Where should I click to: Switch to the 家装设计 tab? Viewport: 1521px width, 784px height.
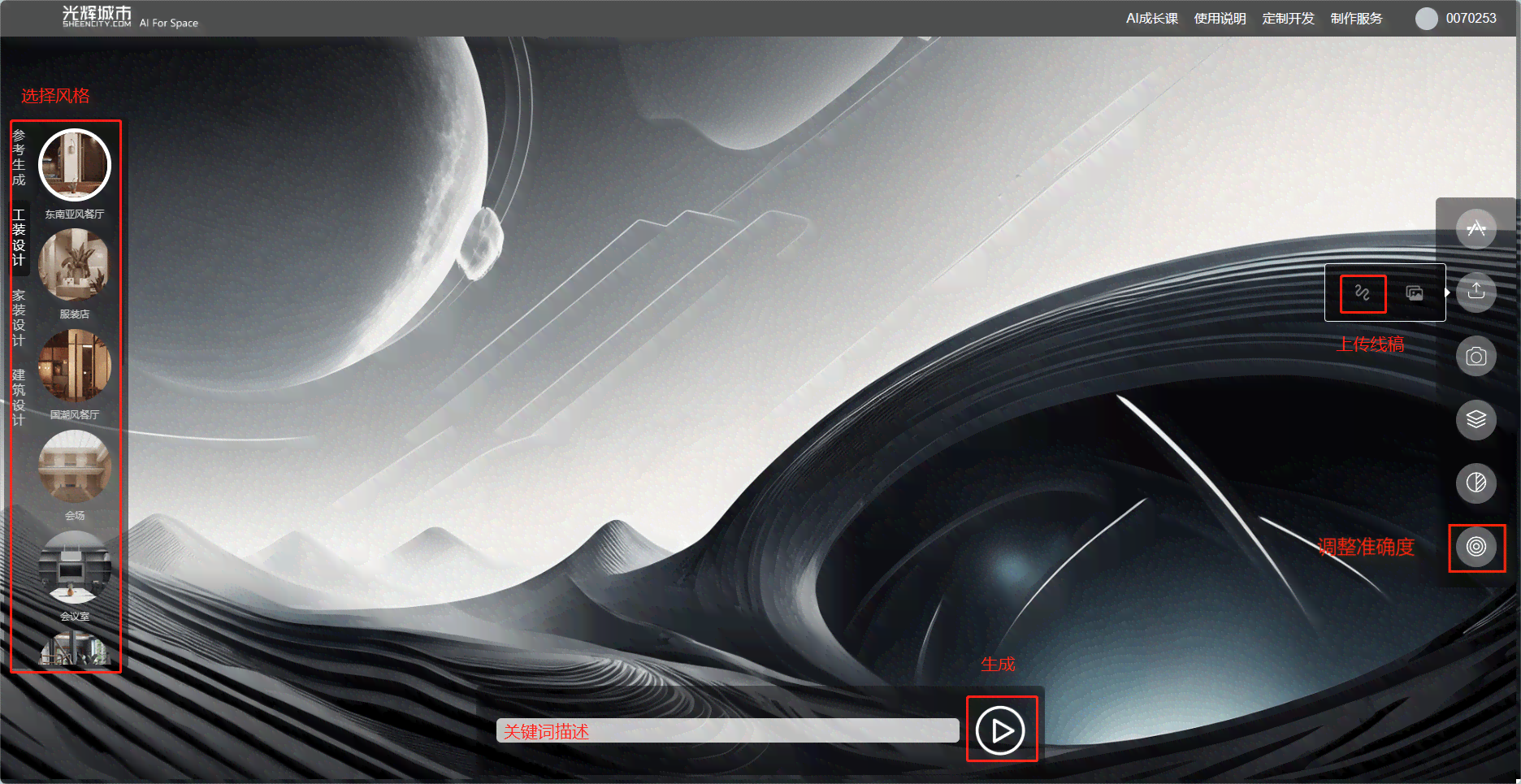19,318
